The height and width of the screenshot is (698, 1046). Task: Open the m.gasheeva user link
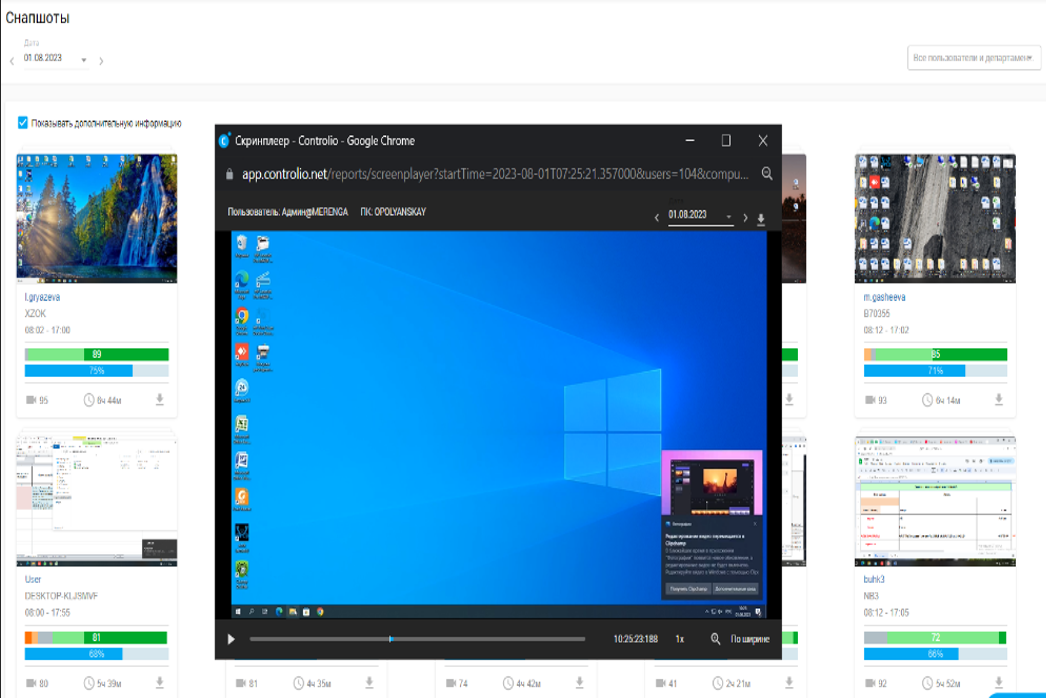coord(884,297)
